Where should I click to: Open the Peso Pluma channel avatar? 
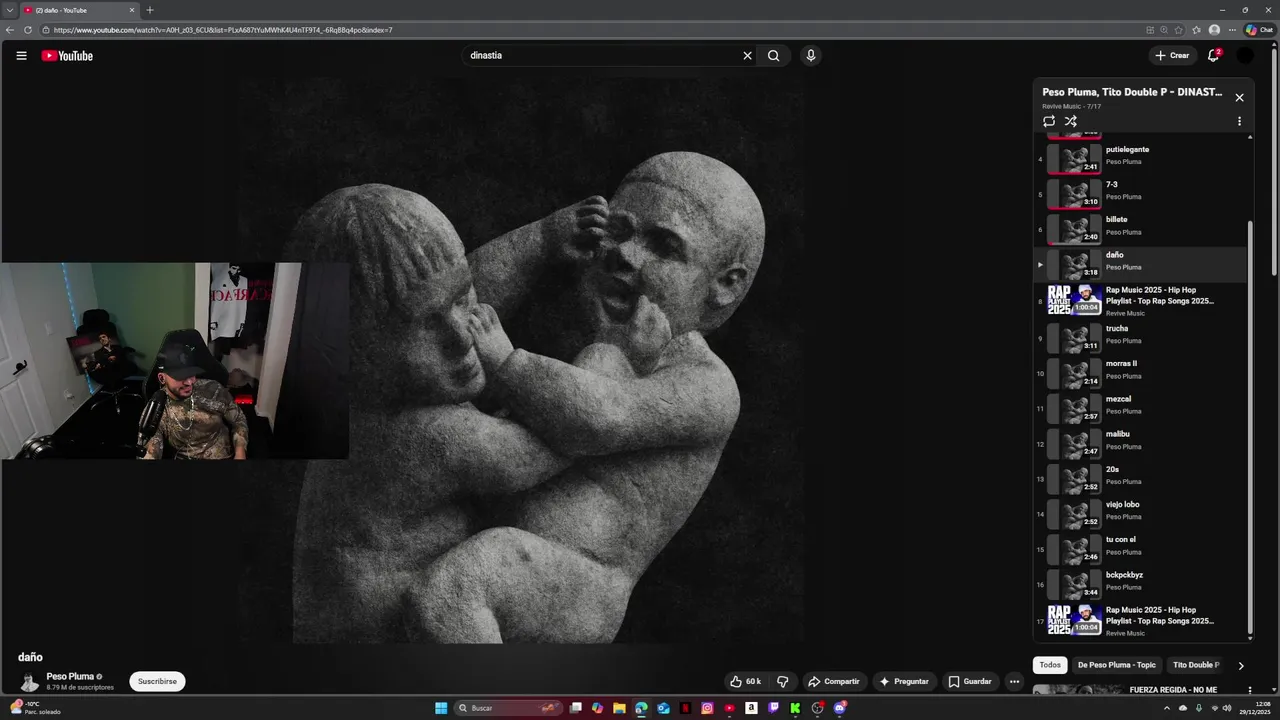(x=29, y=682)
